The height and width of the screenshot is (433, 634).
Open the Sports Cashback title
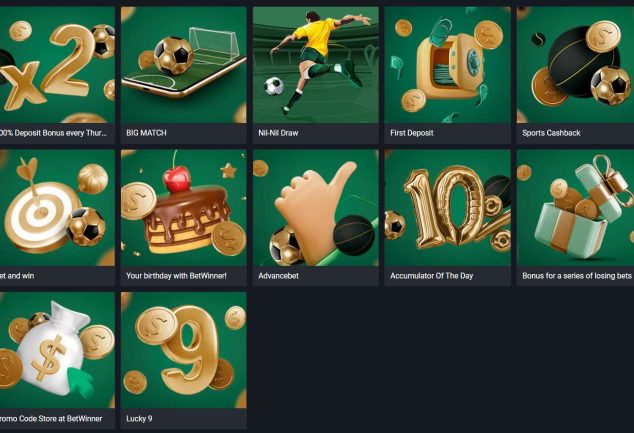point(551,133)
